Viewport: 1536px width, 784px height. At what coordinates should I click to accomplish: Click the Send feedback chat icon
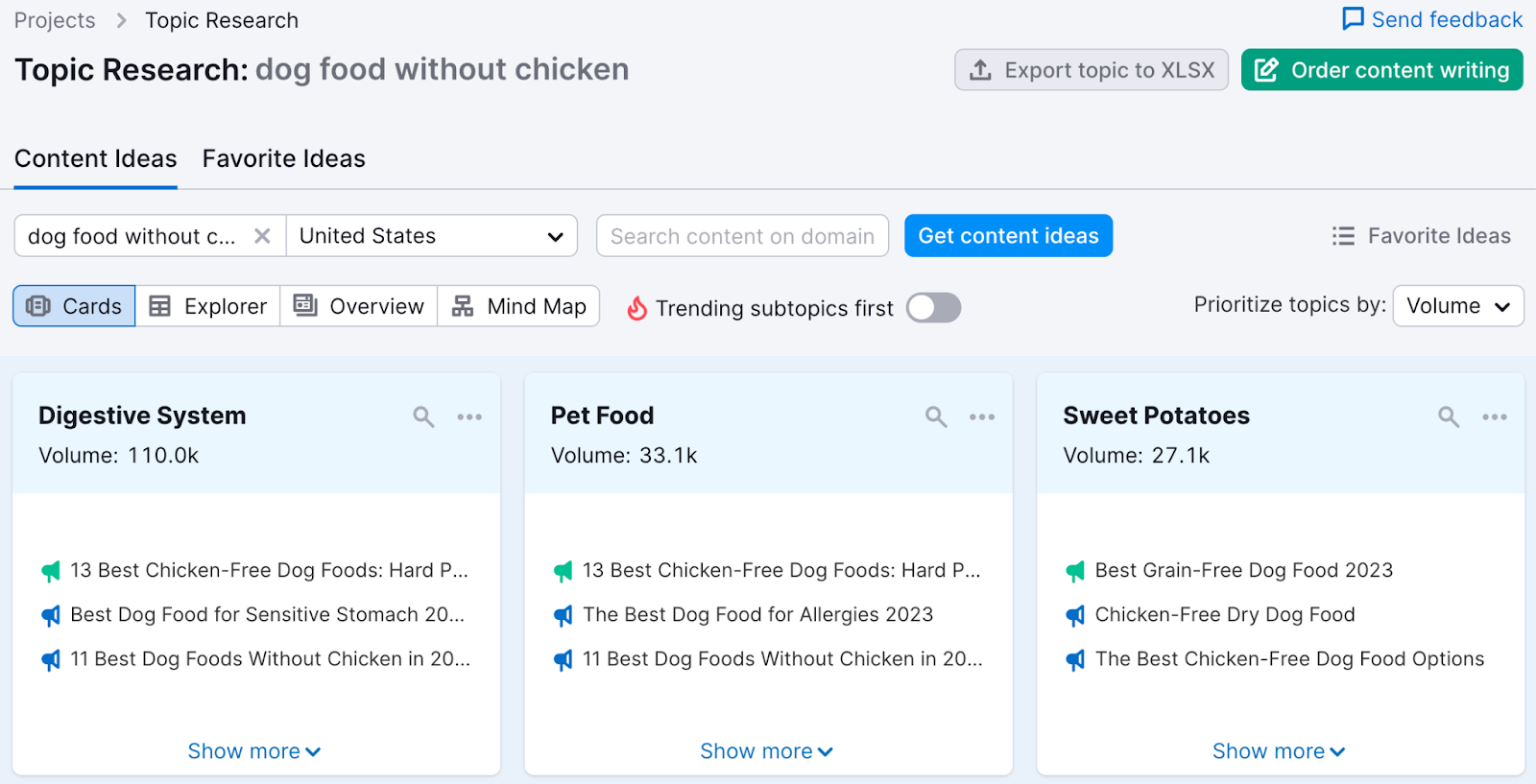point(1353,19)
